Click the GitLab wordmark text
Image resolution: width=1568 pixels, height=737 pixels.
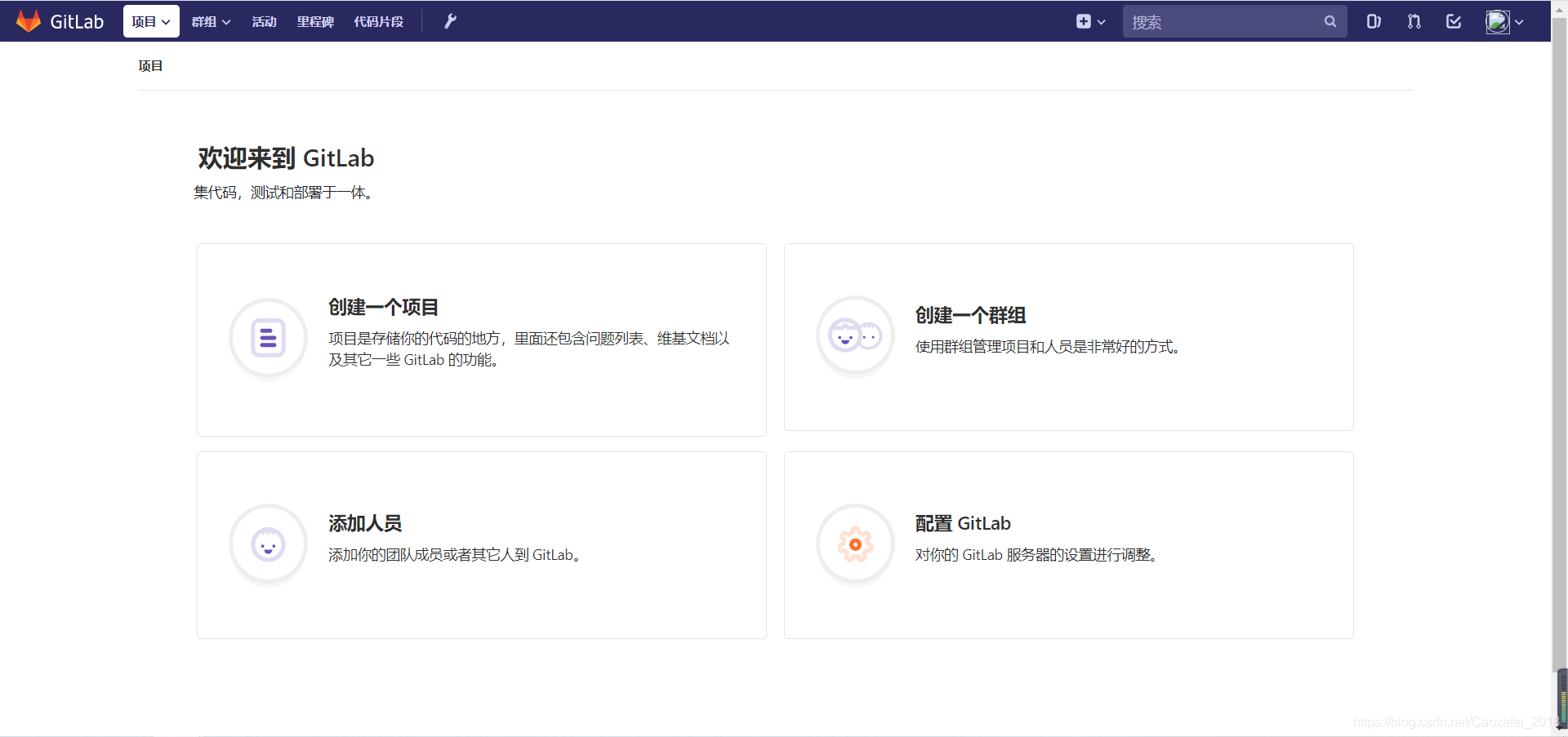(x=77, y=22)
